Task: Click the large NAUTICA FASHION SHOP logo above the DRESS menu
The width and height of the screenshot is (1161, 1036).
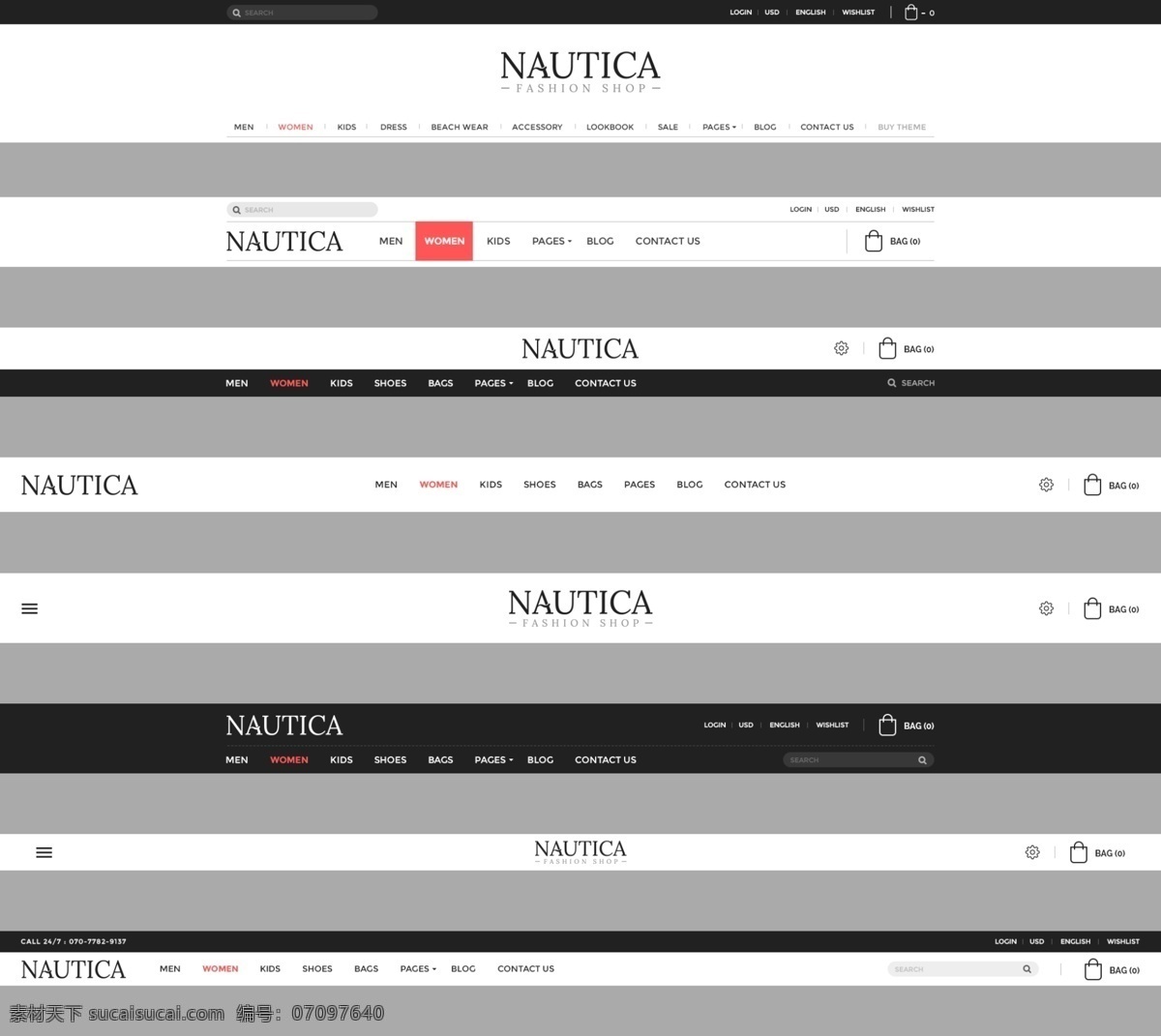Action: click(x=580, y=72)
